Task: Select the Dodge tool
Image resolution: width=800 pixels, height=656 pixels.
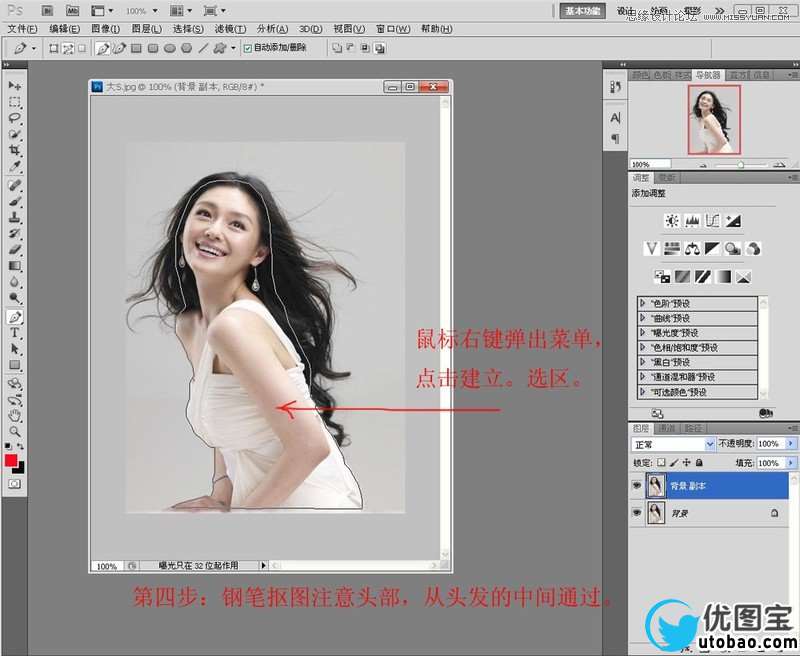Action: click(x=15, y=298)
